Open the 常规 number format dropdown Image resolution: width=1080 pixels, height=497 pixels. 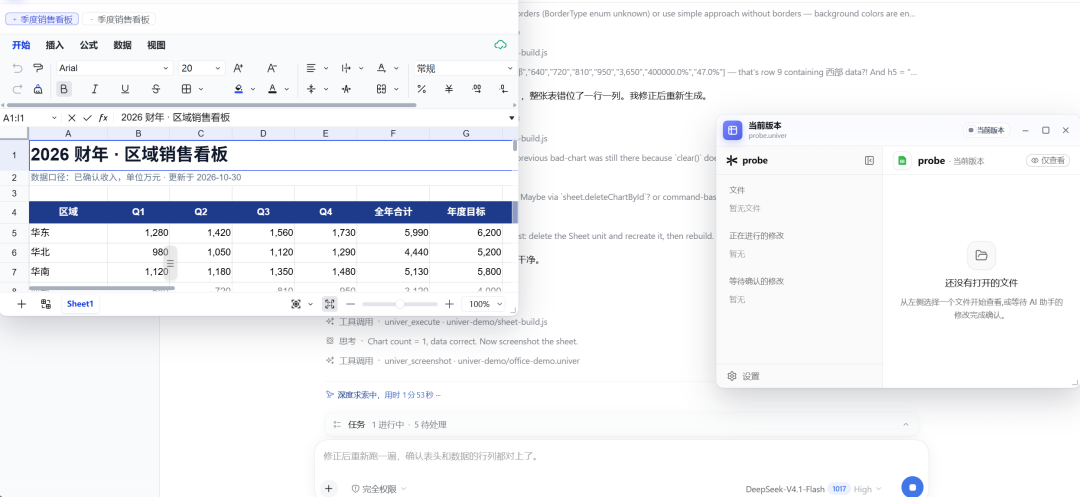464,68
